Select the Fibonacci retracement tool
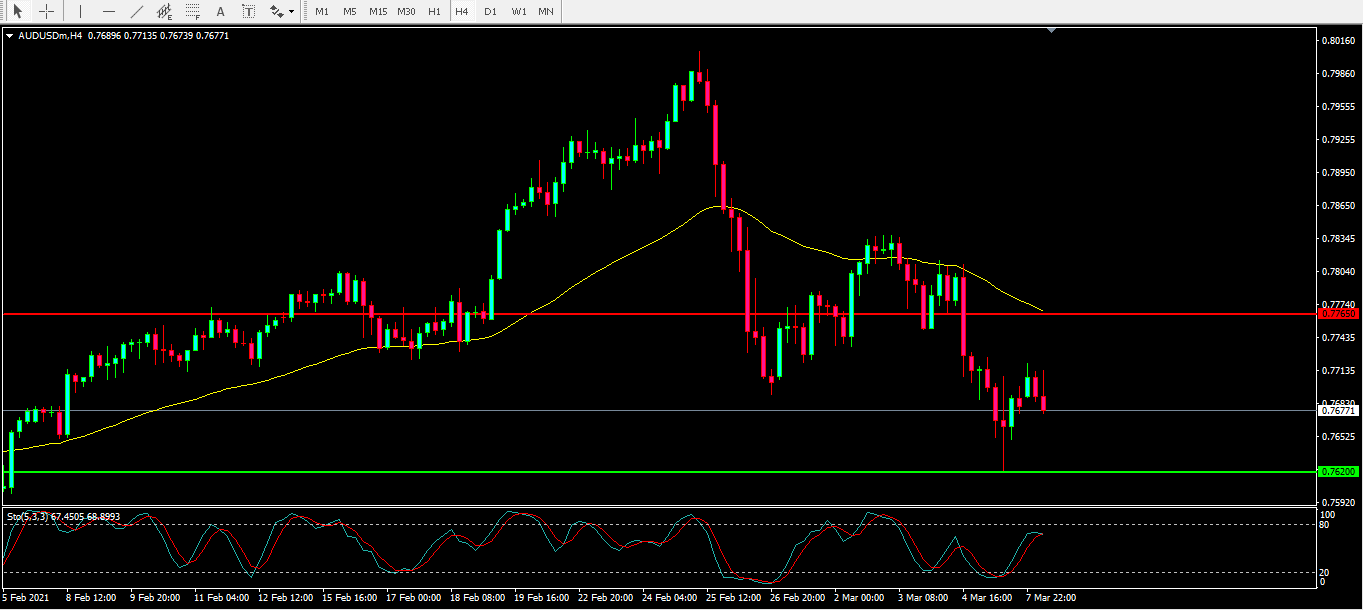The image size is (1363, 611). pyautogui.click(x=193, y=12)
